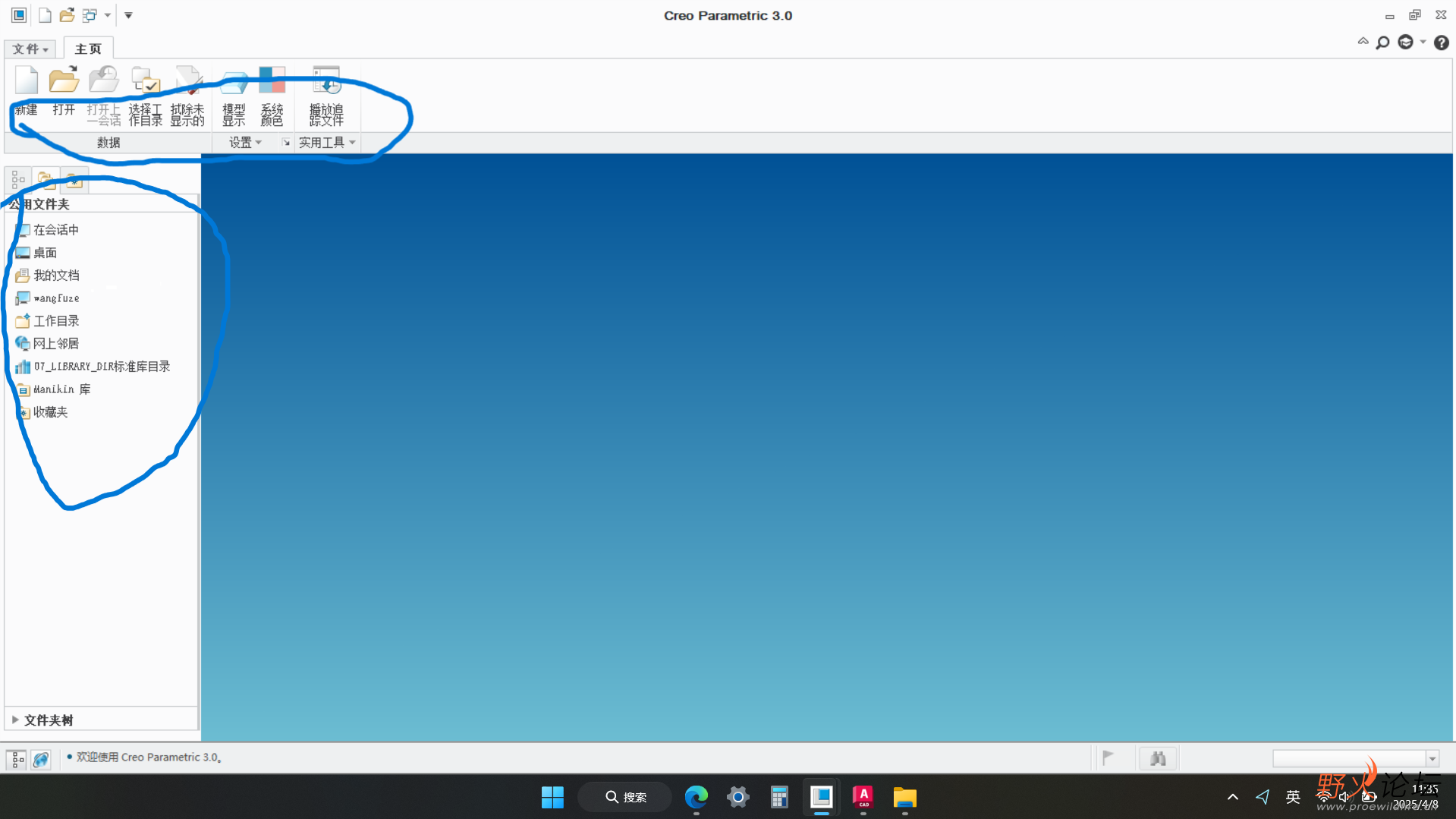Open AutoCAD from taskbar

point(863,797)
